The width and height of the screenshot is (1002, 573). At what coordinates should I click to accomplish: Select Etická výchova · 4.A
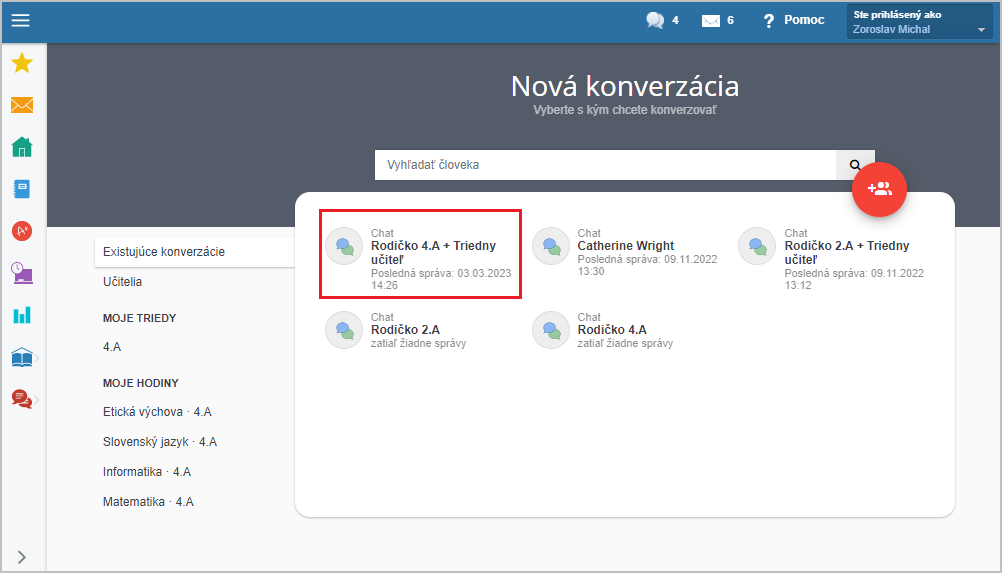click(x=157, y=412)
